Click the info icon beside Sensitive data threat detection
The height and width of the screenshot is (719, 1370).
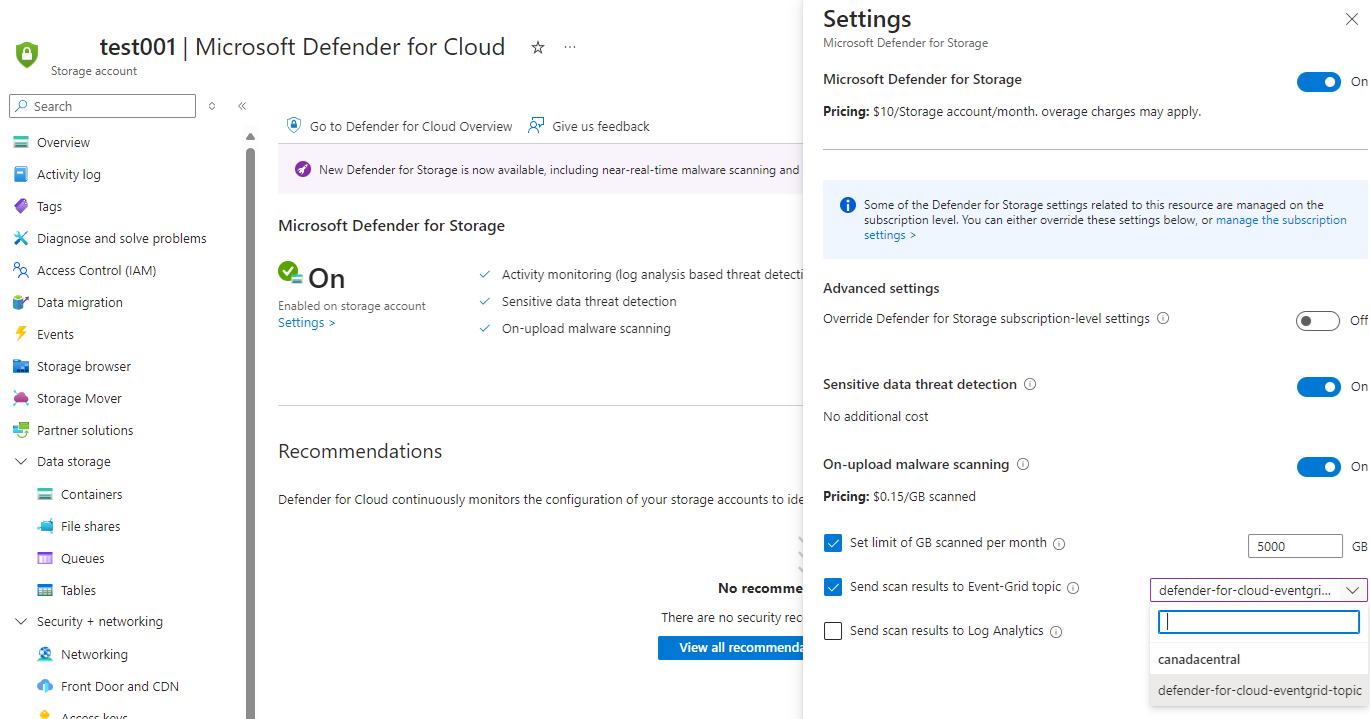click(1030, 384)
